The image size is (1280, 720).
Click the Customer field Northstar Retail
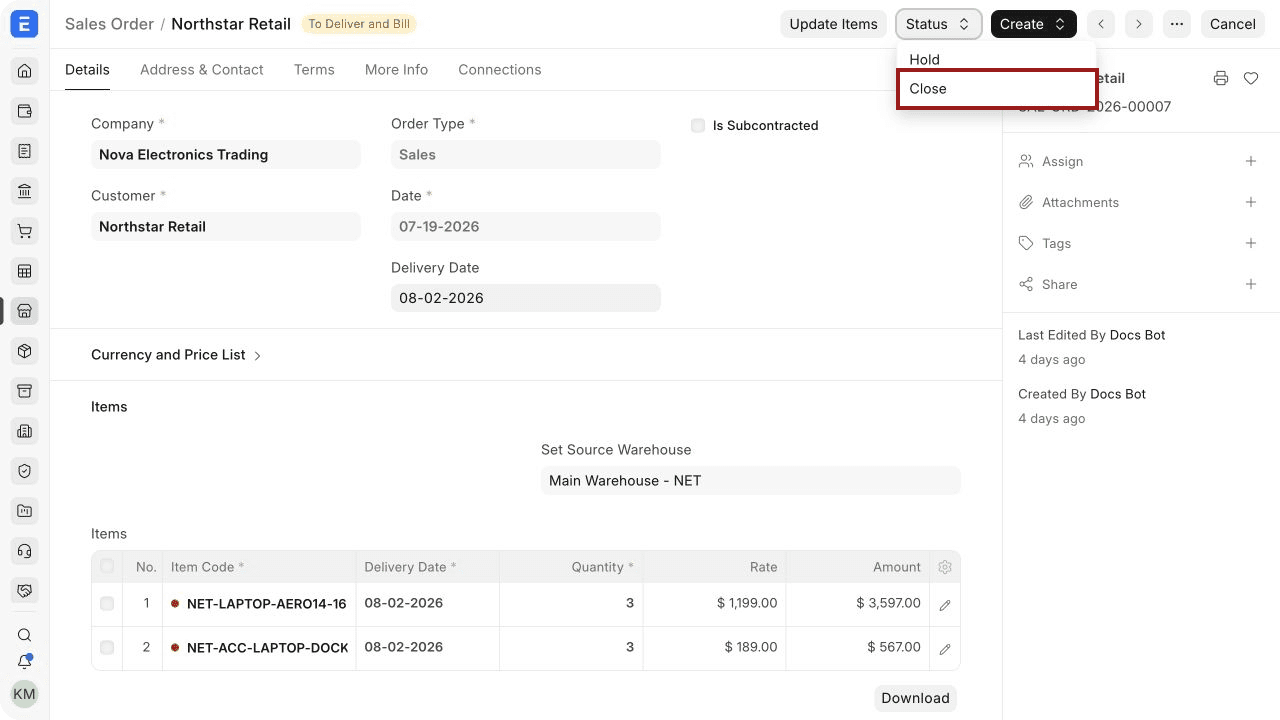pyautogui.click(x=226, y=227)
